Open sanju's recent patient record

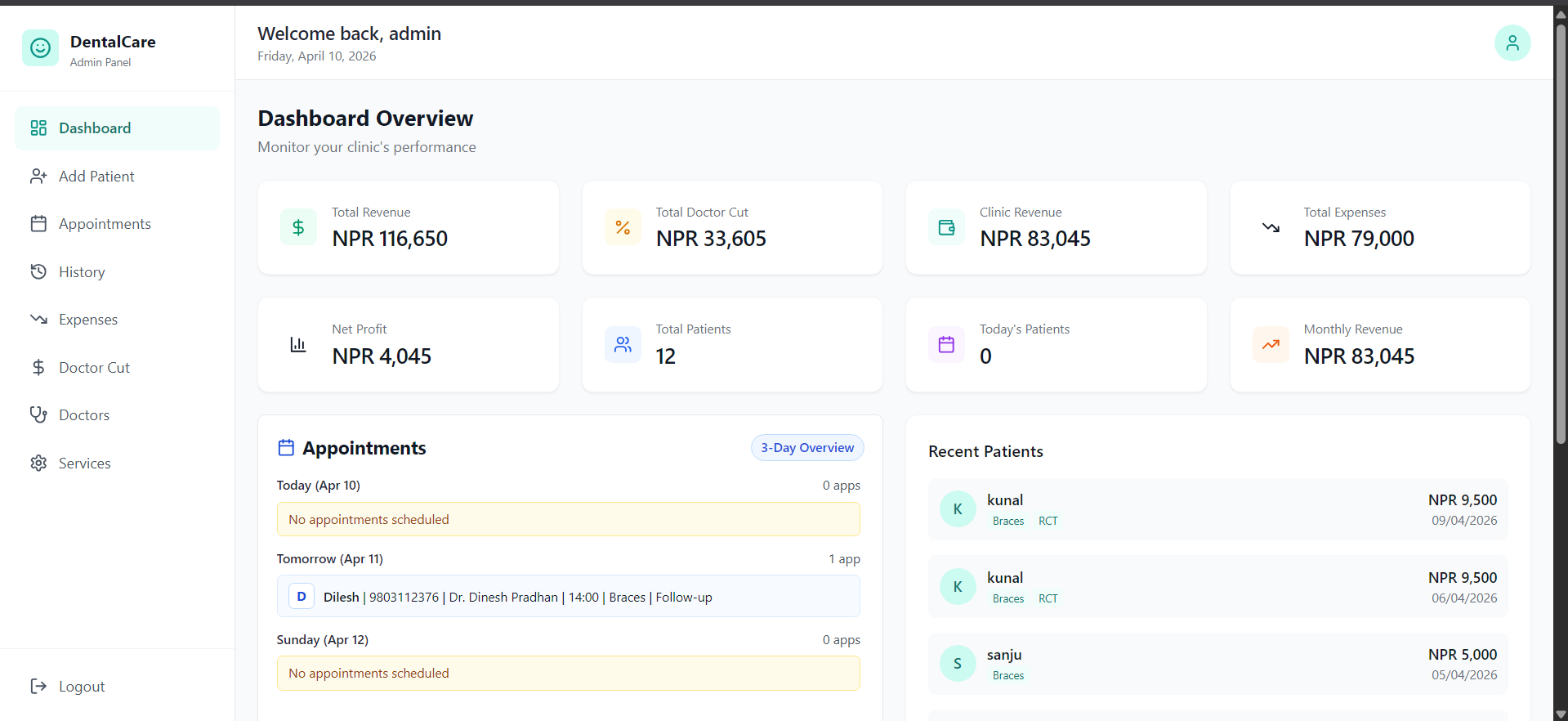tap(1218, 664)
